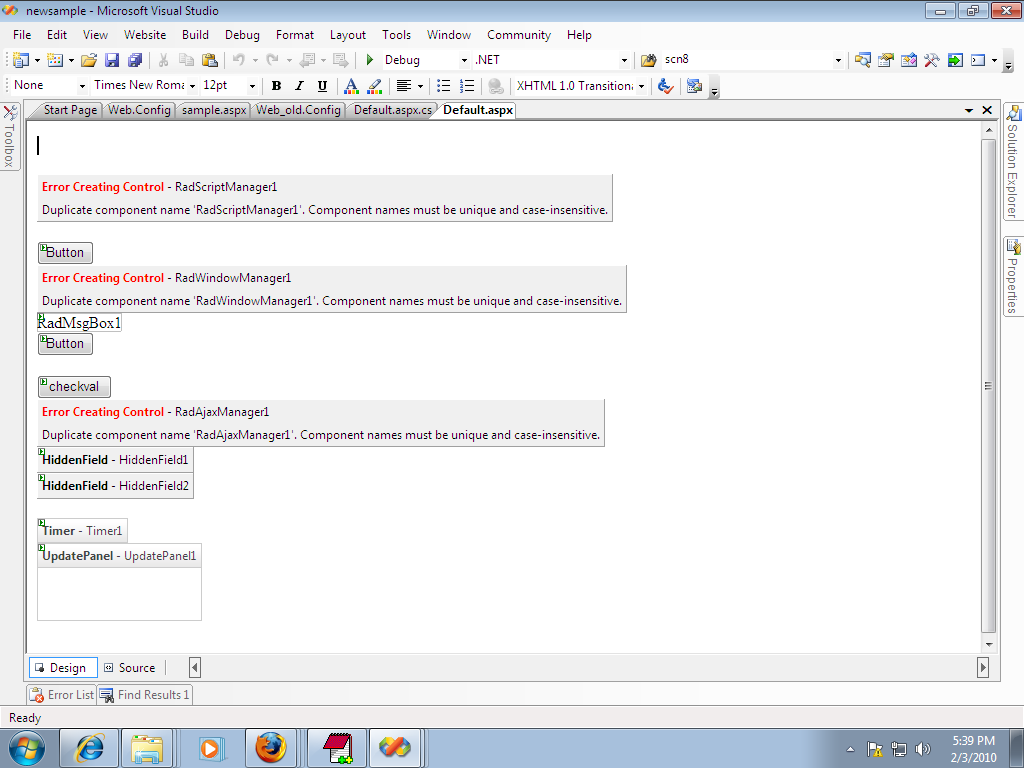Click the Start Page green arrow icon
This screenshot has width=1024, height=768.
(955, 60)
